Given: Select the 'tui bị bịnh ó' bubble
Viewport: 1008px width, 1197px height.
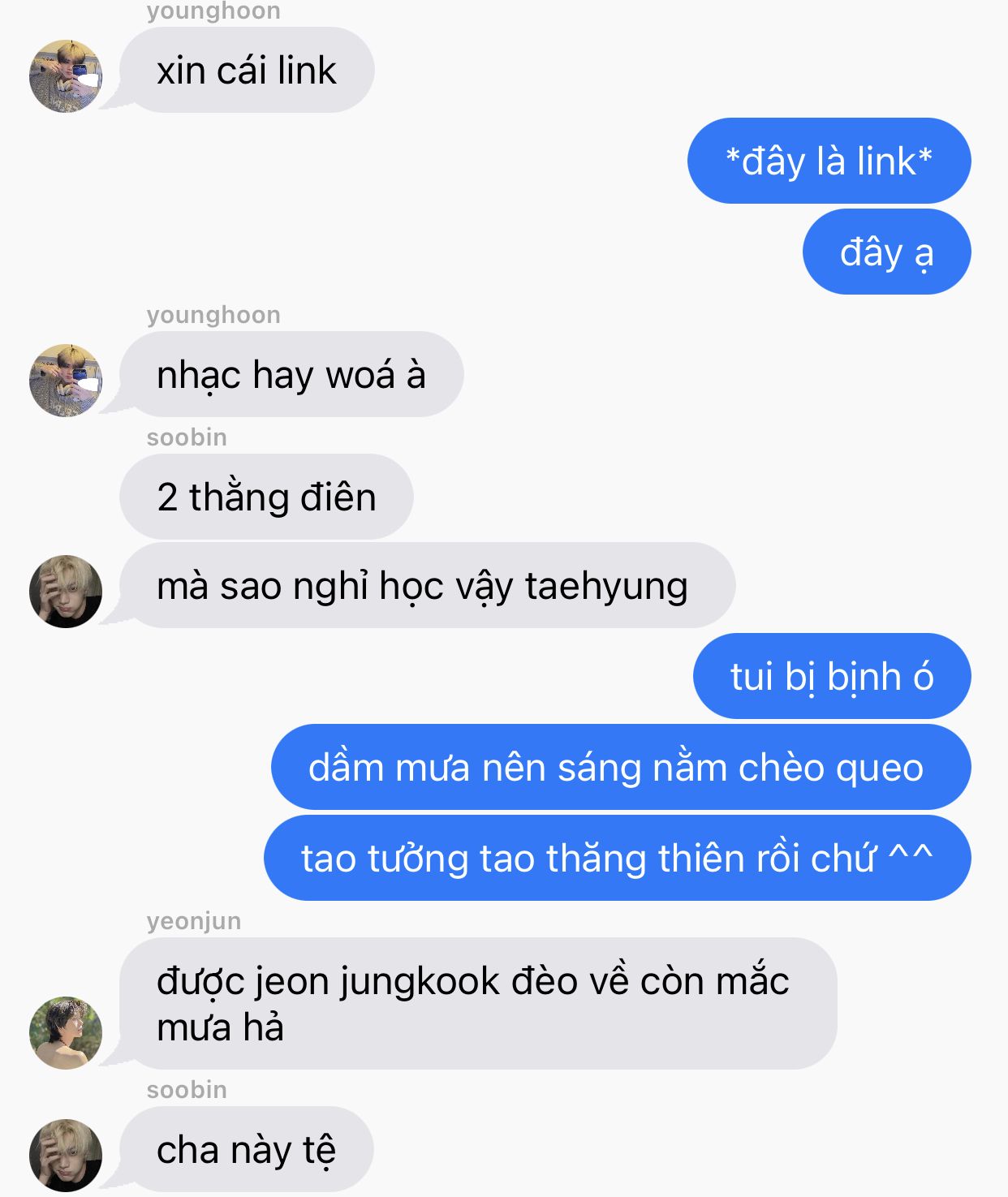Looking at the screenshot, I should point(832,676).
